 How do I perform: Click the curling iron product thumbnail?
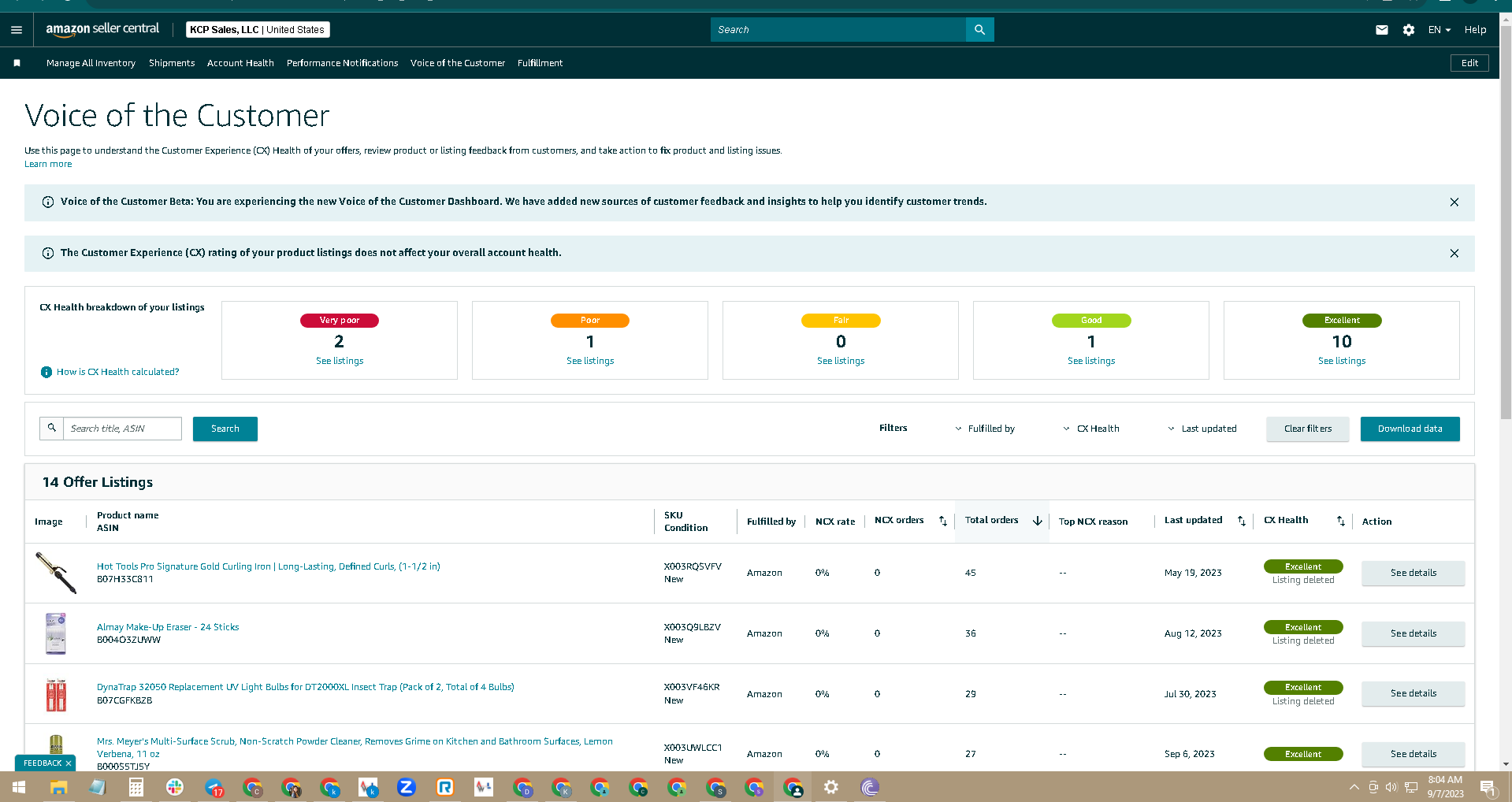point(56,573)
